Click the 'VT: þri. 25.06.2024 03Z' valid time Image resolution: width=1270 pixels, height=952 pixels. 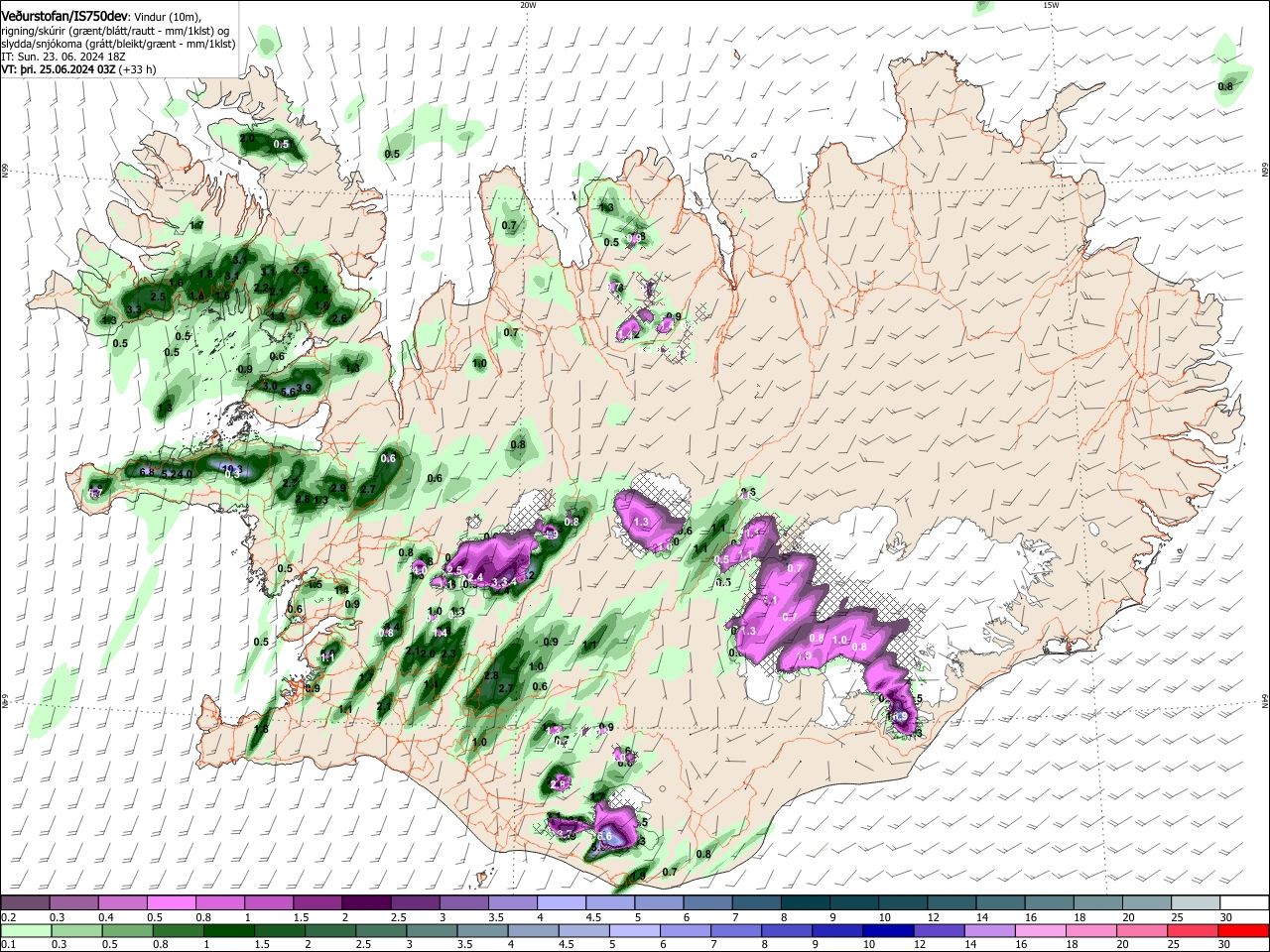click(x=58, y=69)
